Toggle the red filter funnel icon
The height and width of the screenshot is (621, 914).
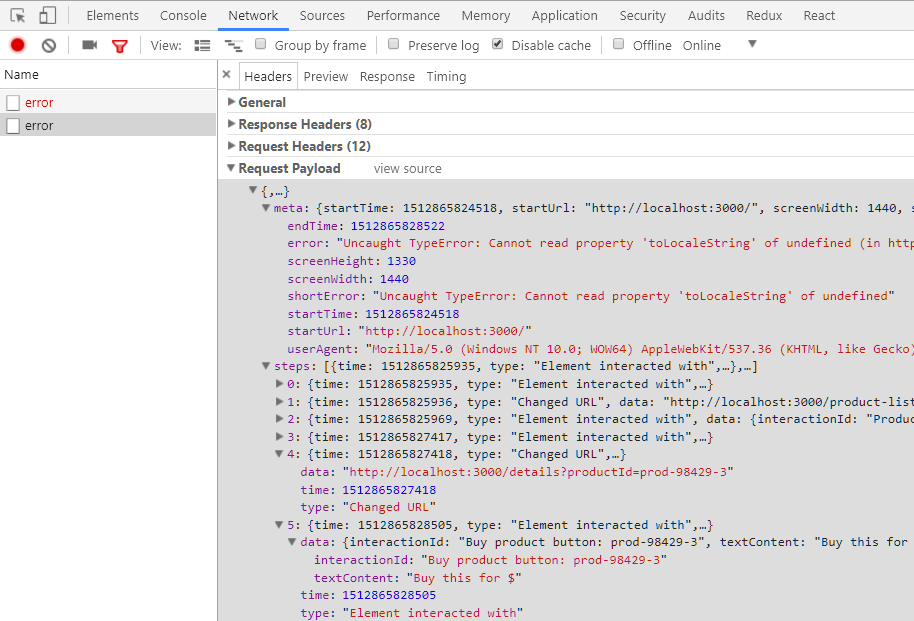[119, 46]
